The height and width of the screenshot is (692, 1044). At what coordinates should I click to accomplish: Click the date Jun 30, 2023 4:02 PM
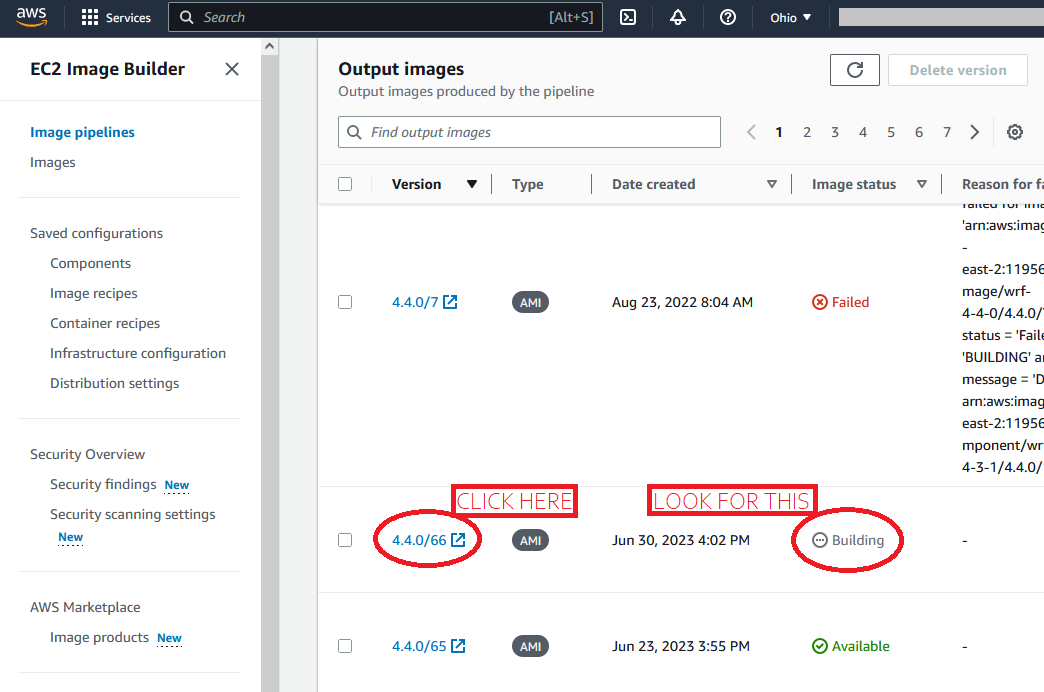pyautogui.click(x=680, y=539)
